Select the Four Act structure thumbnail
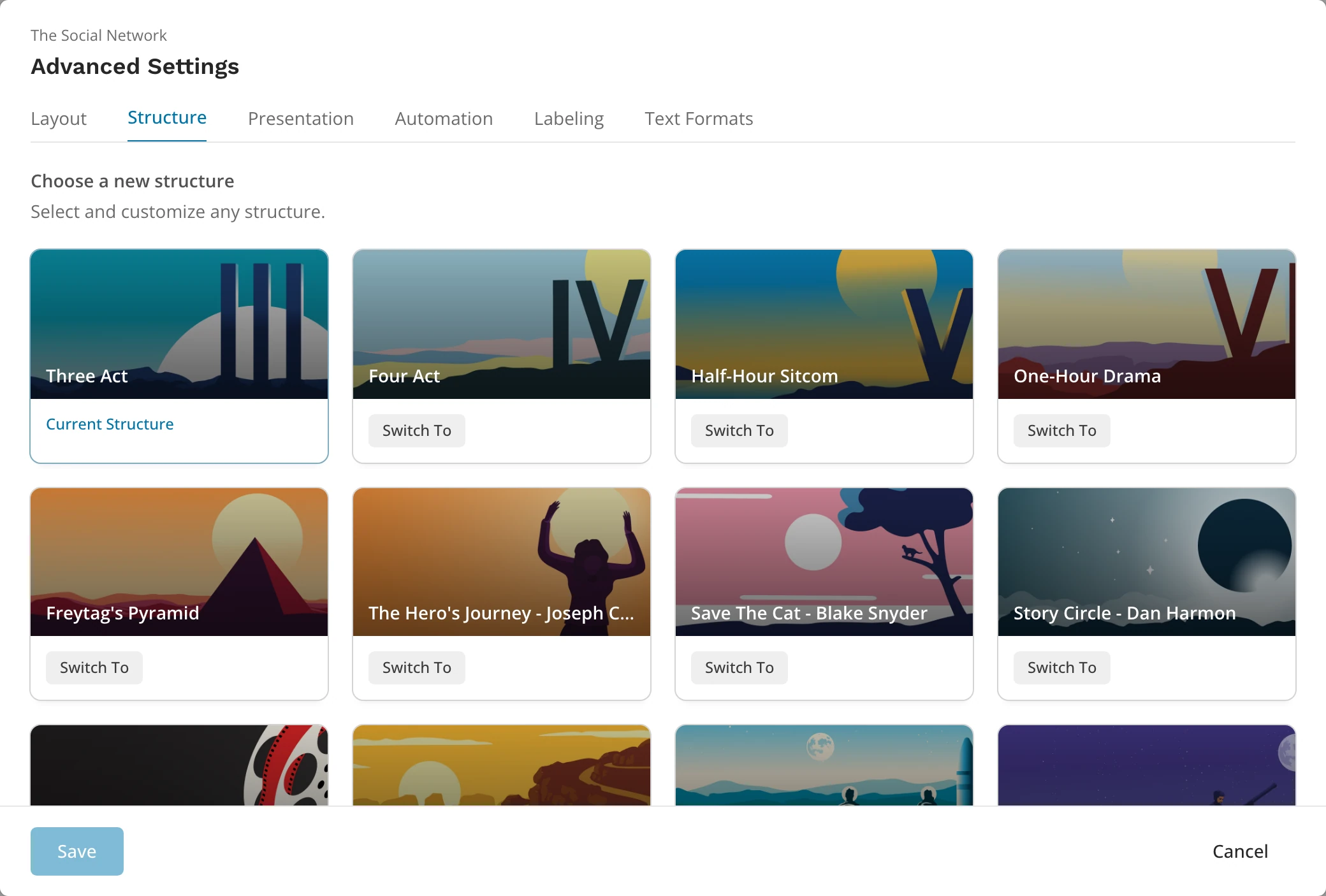 tap(502, 324)
